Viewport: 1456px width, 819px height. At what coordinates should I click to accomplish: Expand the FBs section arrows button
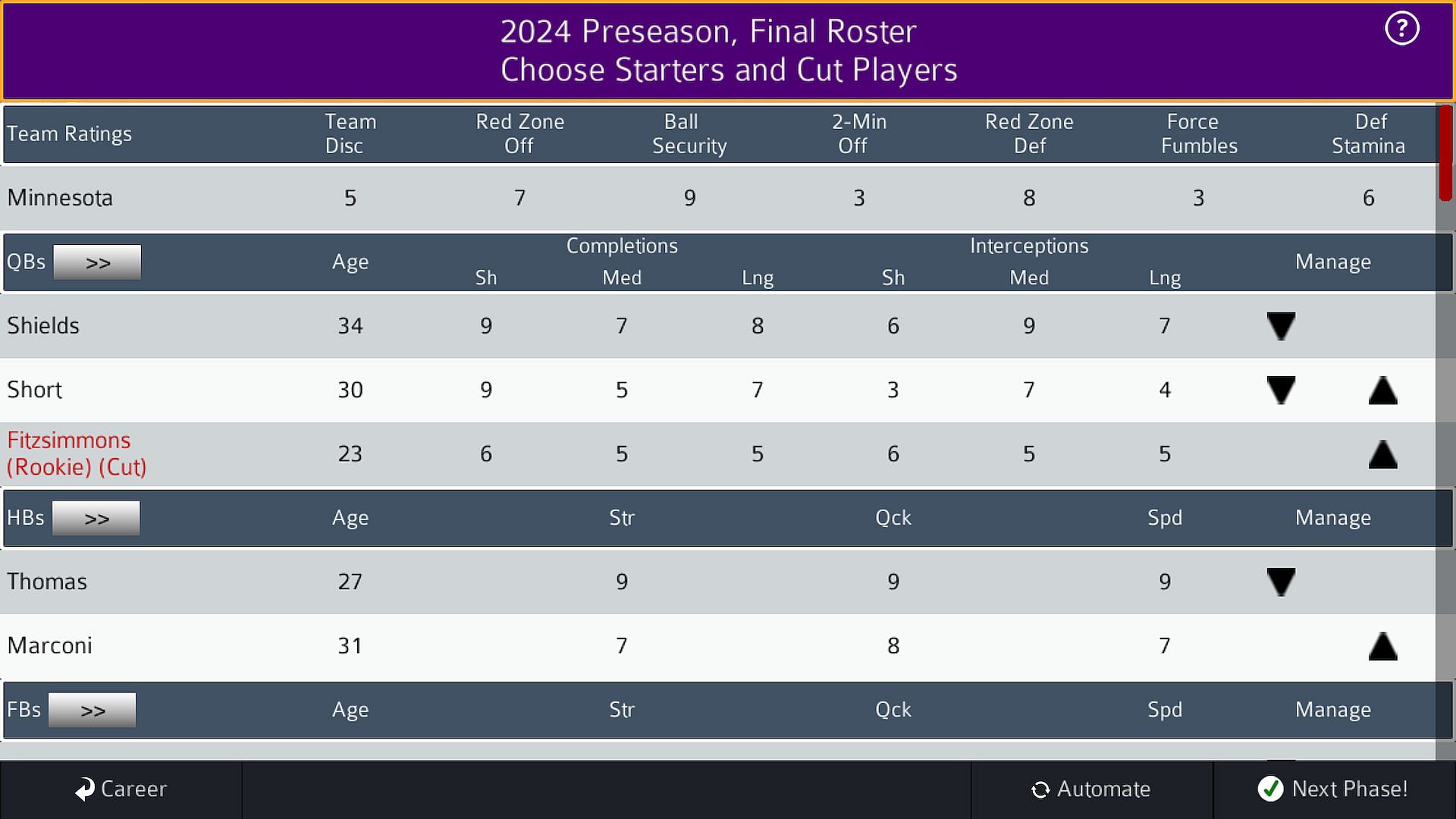pyautogui.click(x=93, y=711)
